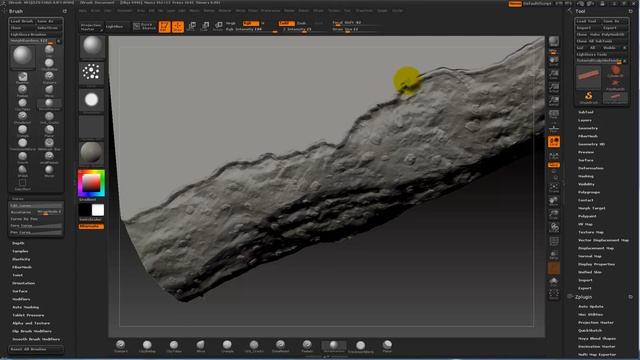The width and height of the screenshot is (640, 360).
Task: Toggle the orange XYZ rotation button
Action: [x=554, y=165]
